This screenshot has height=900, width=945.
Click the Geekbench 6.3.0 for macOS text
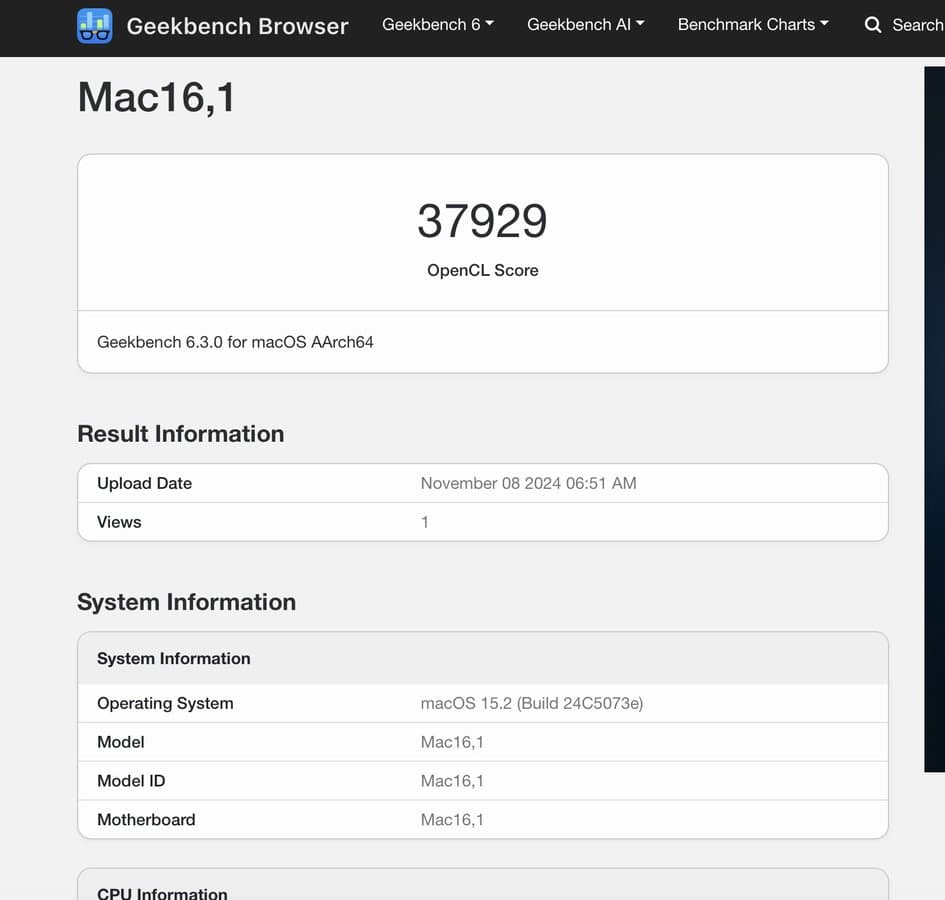(235, 342)
